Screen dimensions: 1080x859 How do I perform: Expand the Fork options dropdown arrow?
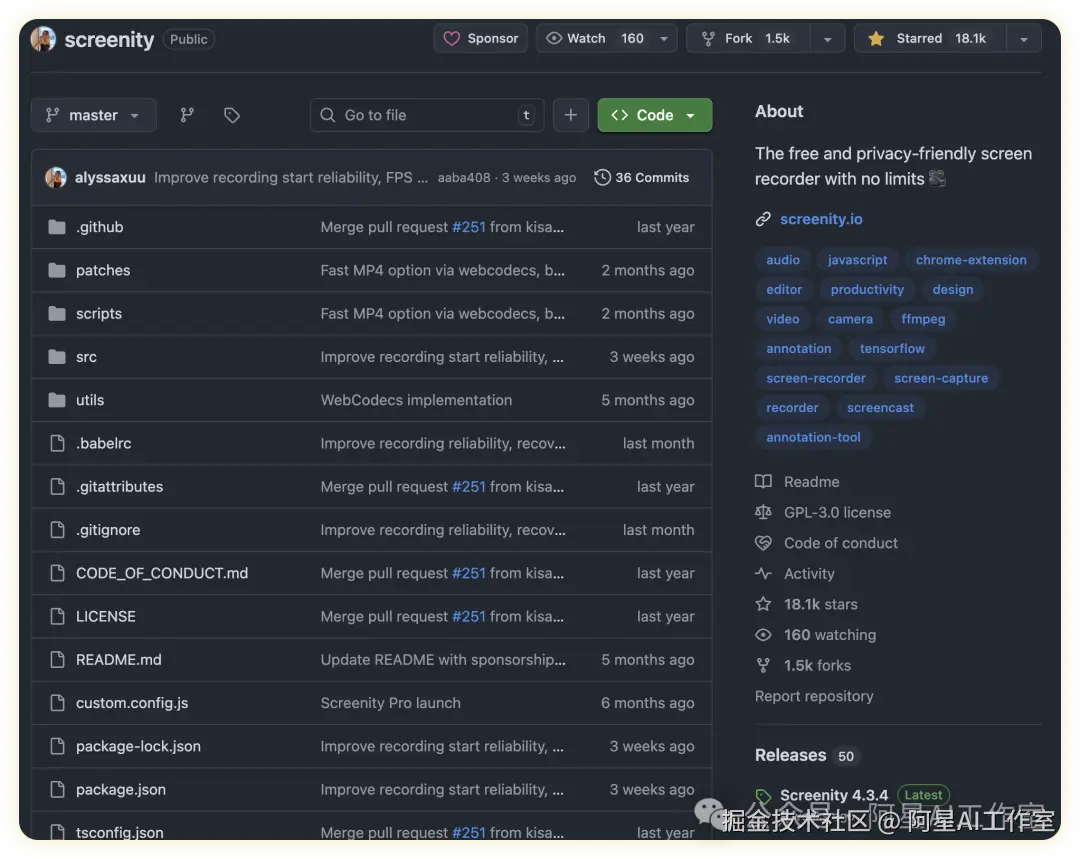(827, 39)
